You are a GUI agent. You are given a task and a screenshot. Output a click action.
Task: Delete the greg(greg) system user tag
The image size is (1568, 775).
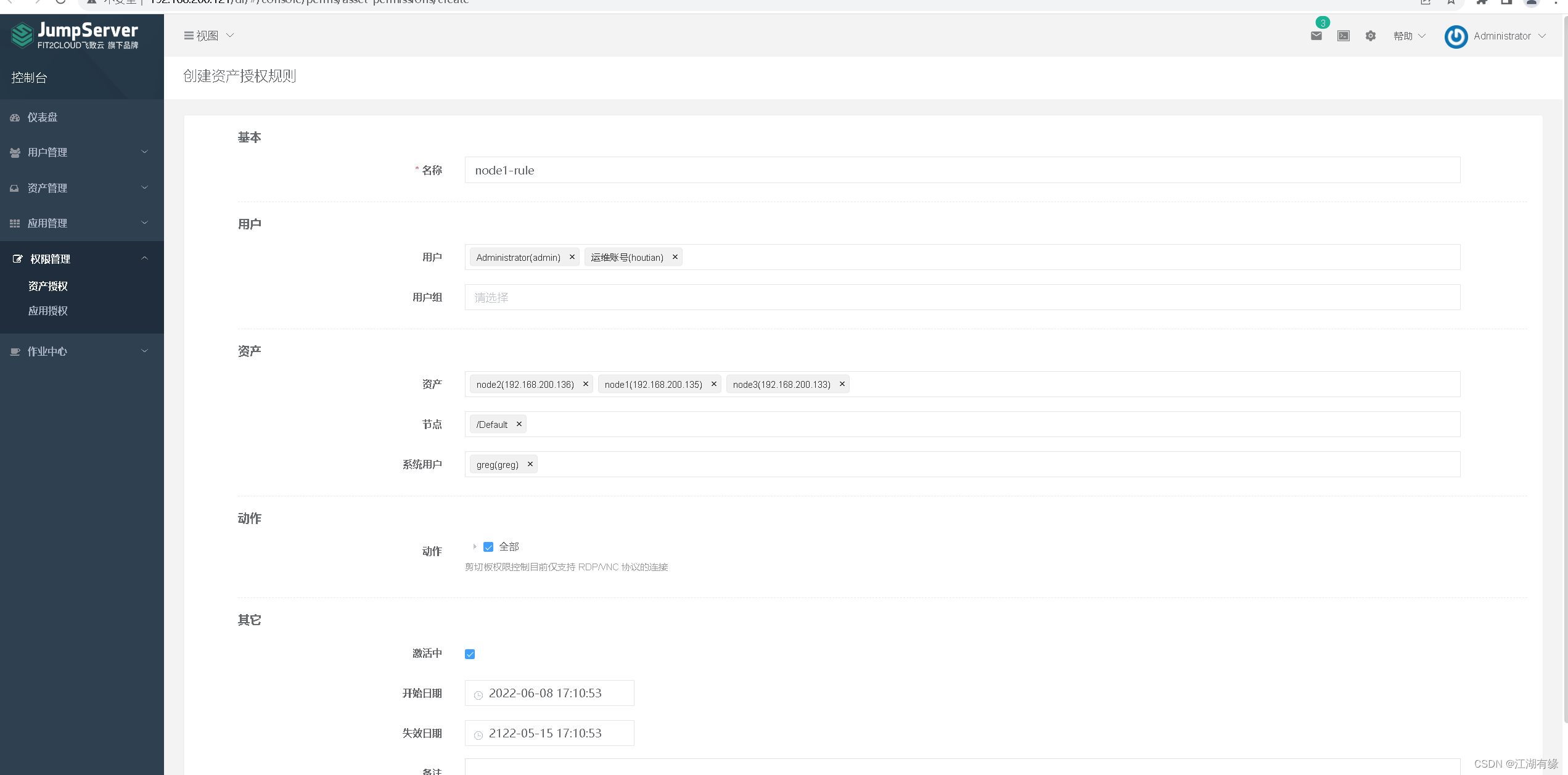[x=530, y=464]
